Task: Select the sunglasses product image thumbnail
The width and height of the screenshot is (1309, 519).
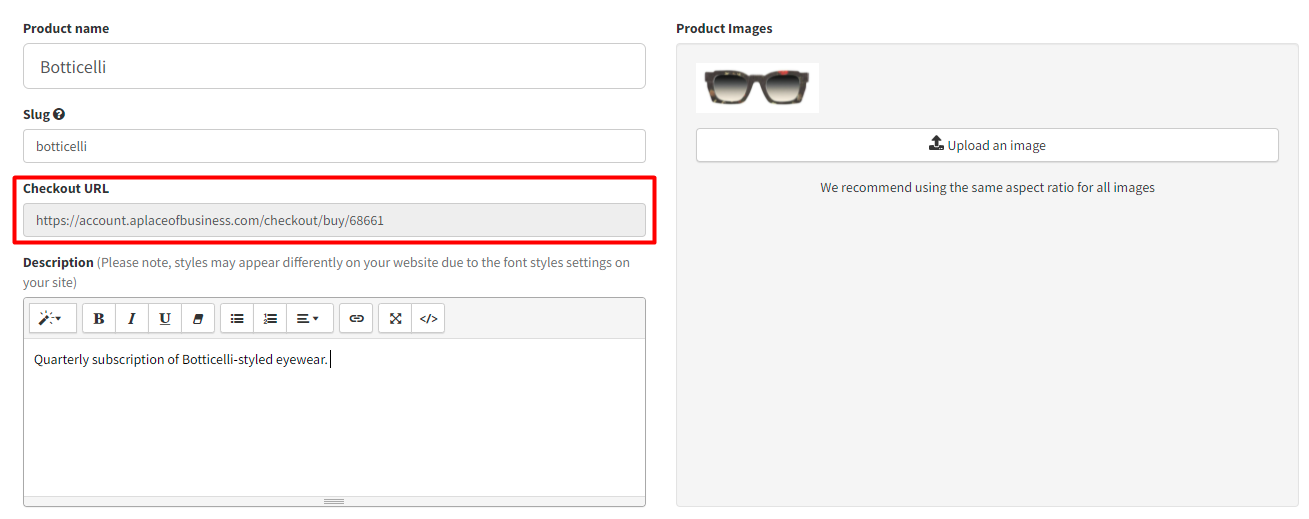Action: point(757,87)
